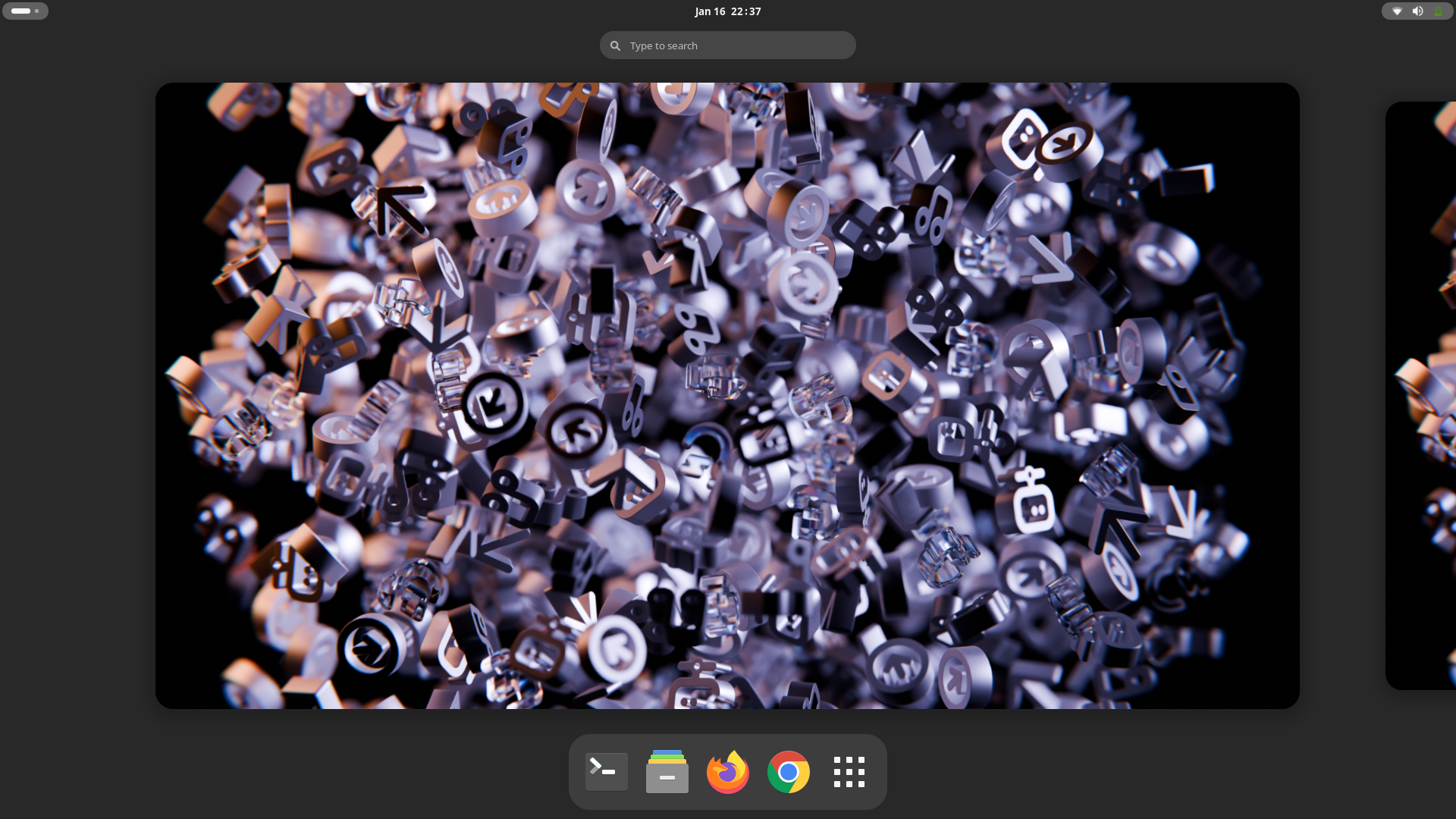Open Google Chrome from the dash
Screen dimensions: 1456x819
pos(788,772)
